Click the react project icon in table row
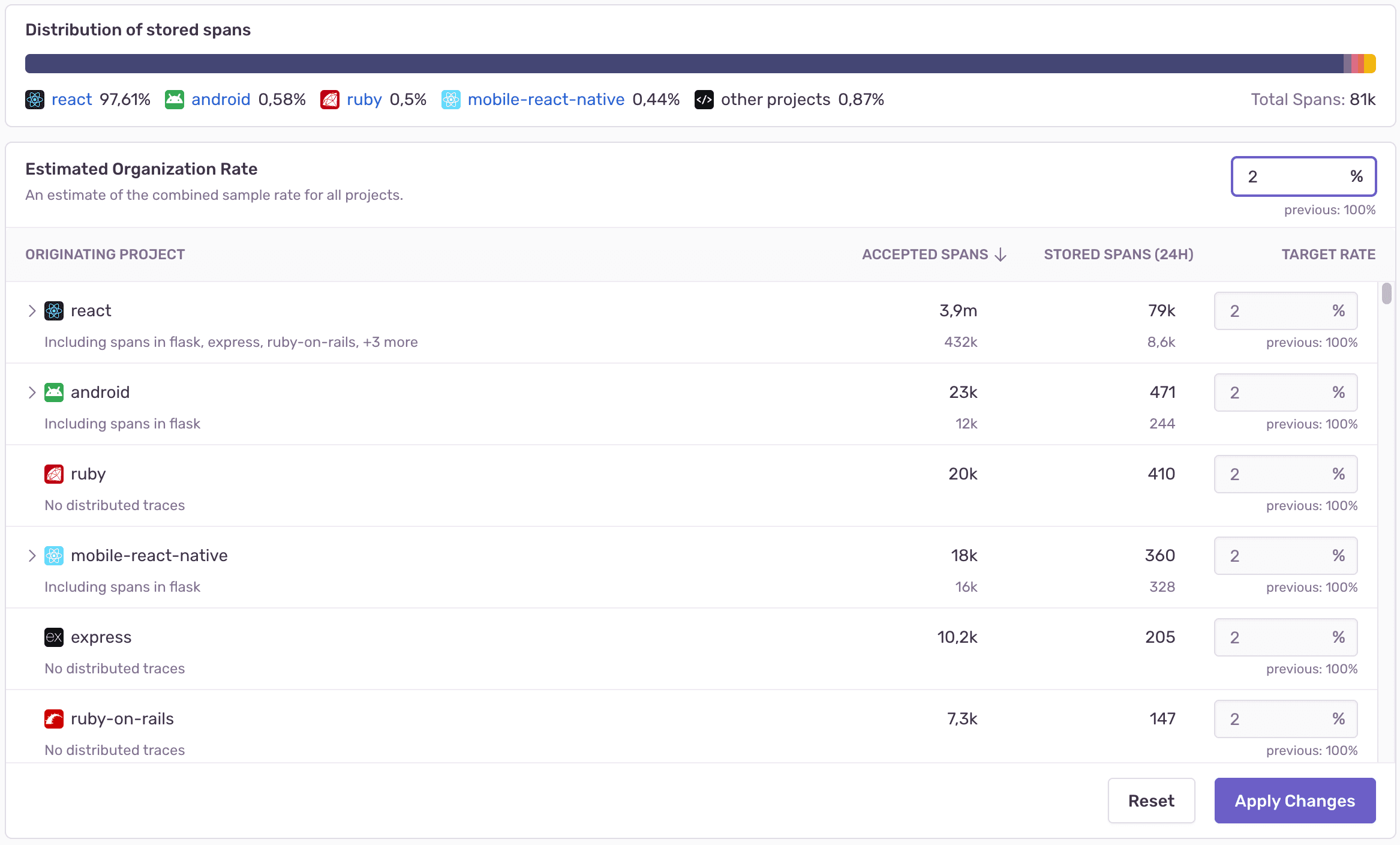Viewport: 1400px width, 845px height. click(54, 311)
